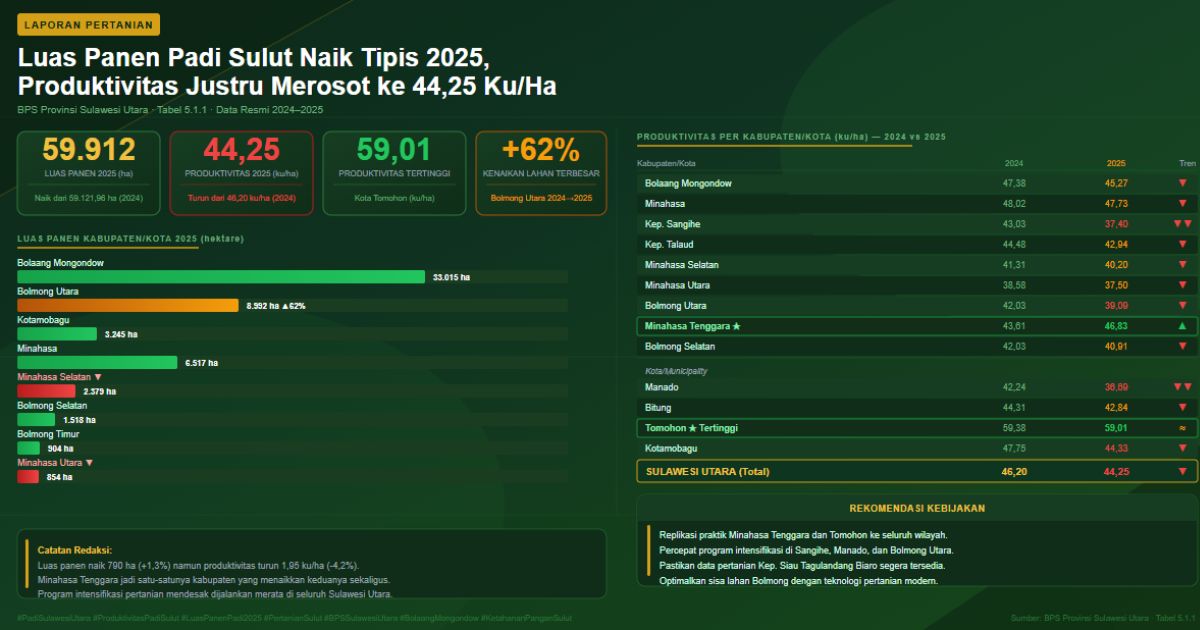Click the trend arrow in Bolaang Mongondow table row
This screenshot has height=630, width=1200.
point(1182,183)
